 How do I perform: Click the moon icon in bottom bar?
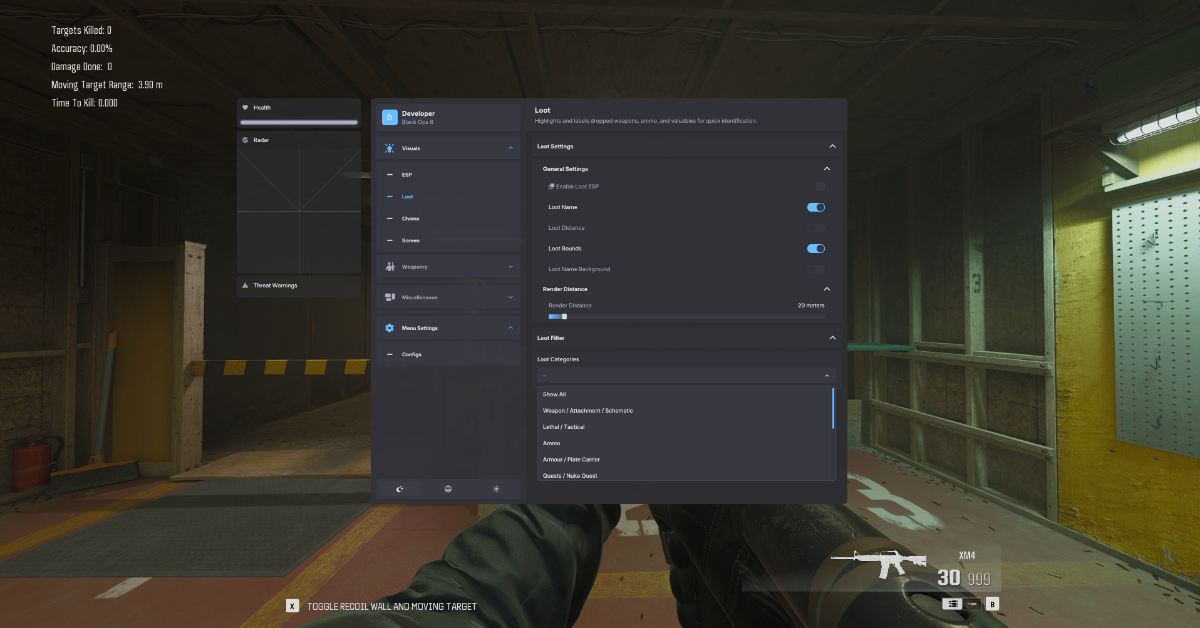[400, 489]
